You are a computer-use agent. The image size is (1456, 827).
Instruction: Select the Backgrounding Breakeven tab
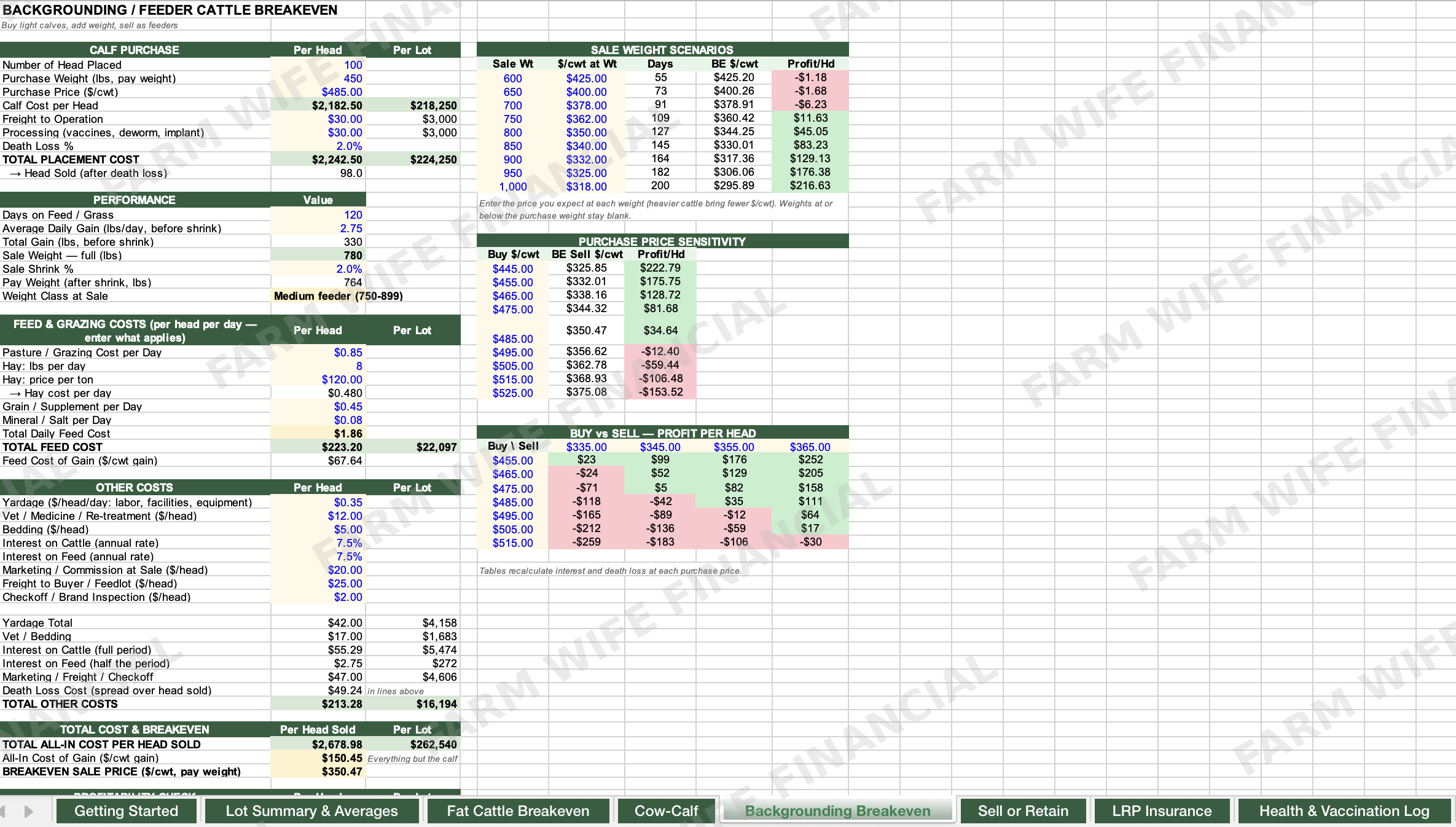pyautogui.click(x=837, y=811)
